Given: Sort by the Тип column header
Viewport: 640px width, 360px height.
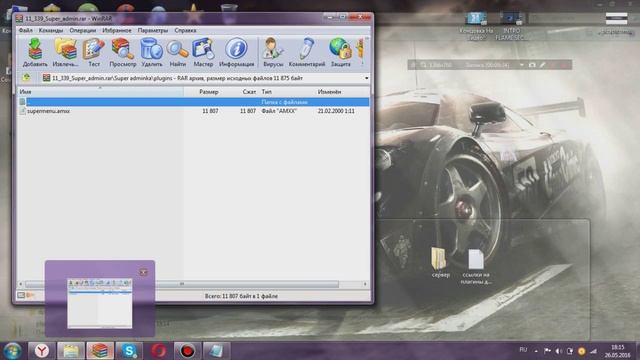Looking at the screenshot, I should click(x=267, y=92).
